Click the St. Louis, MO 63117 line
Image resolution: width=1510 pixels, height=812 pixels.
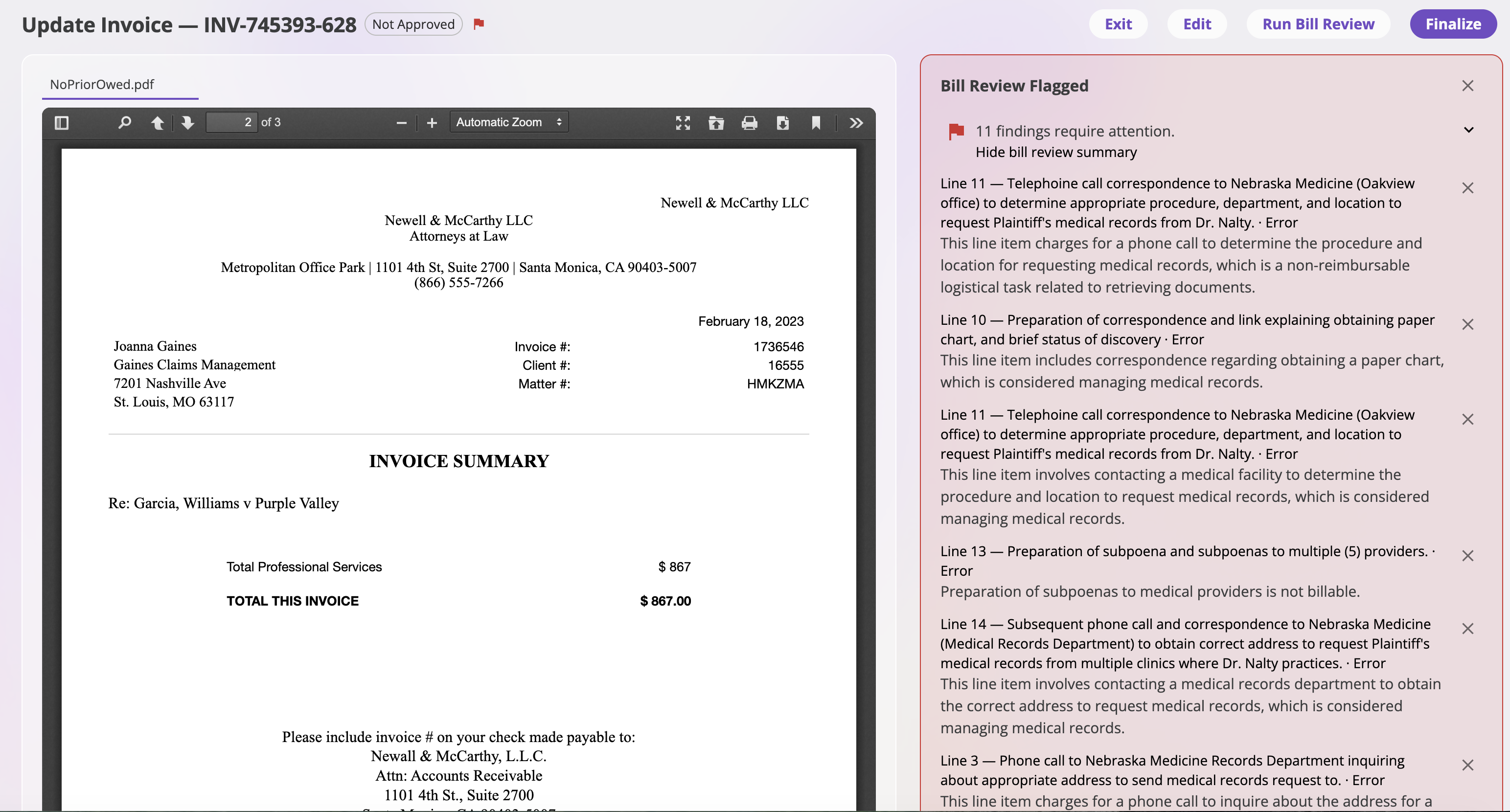tap(174, 402)
